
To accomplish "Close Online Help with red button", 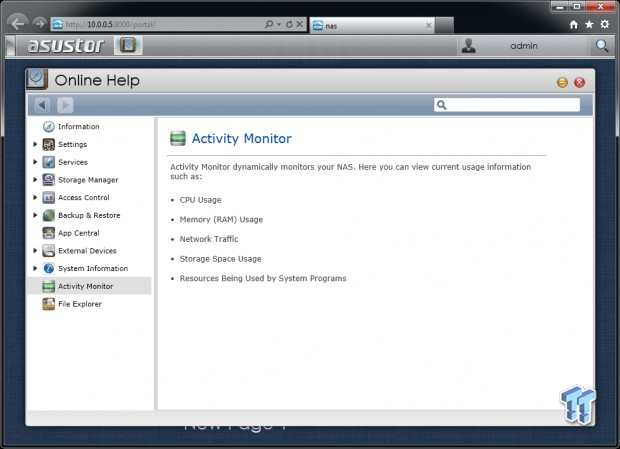I will click(x=580, y=82).
